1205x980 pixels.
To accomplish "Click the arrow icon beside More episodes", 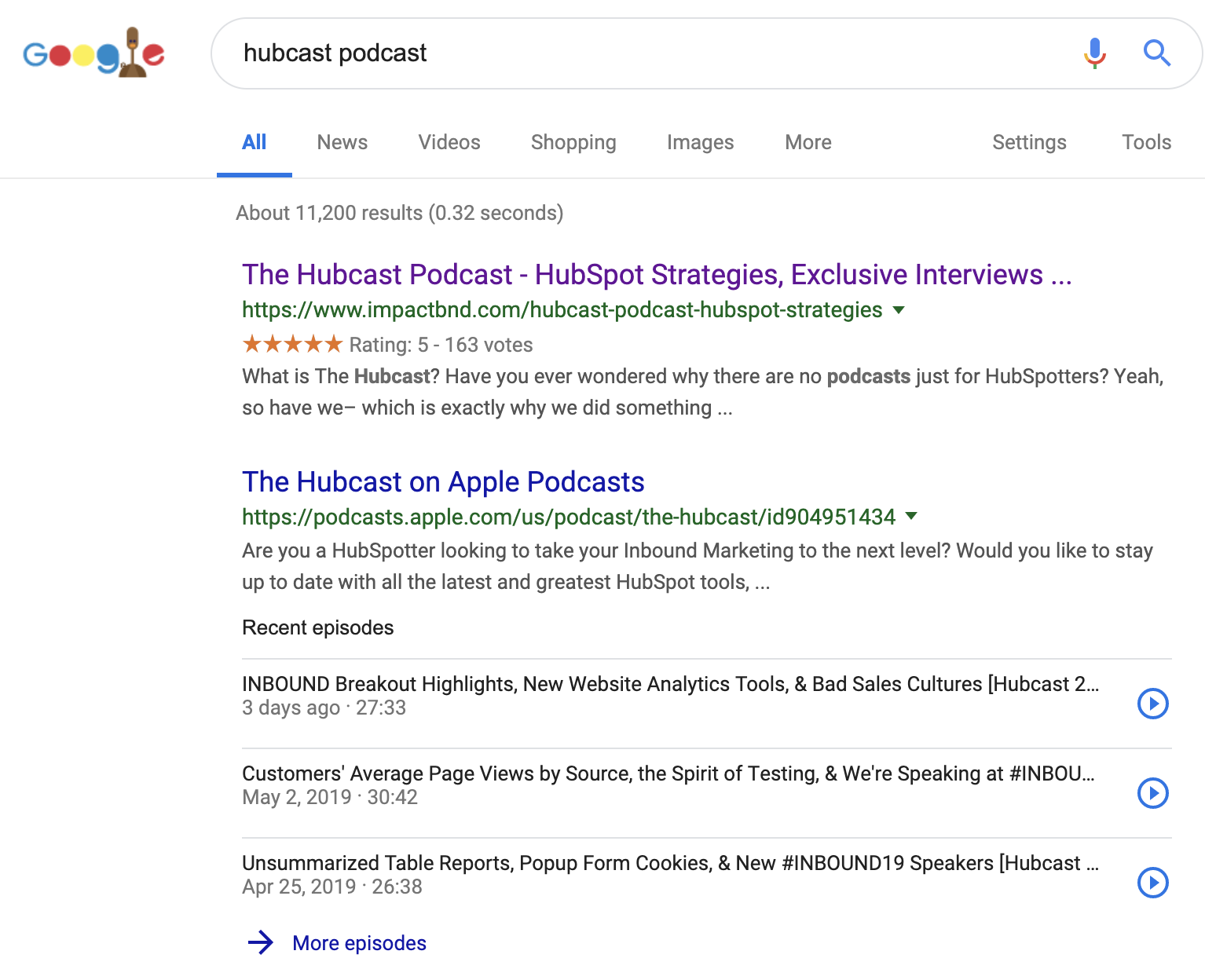I will (x=260, y=942).
